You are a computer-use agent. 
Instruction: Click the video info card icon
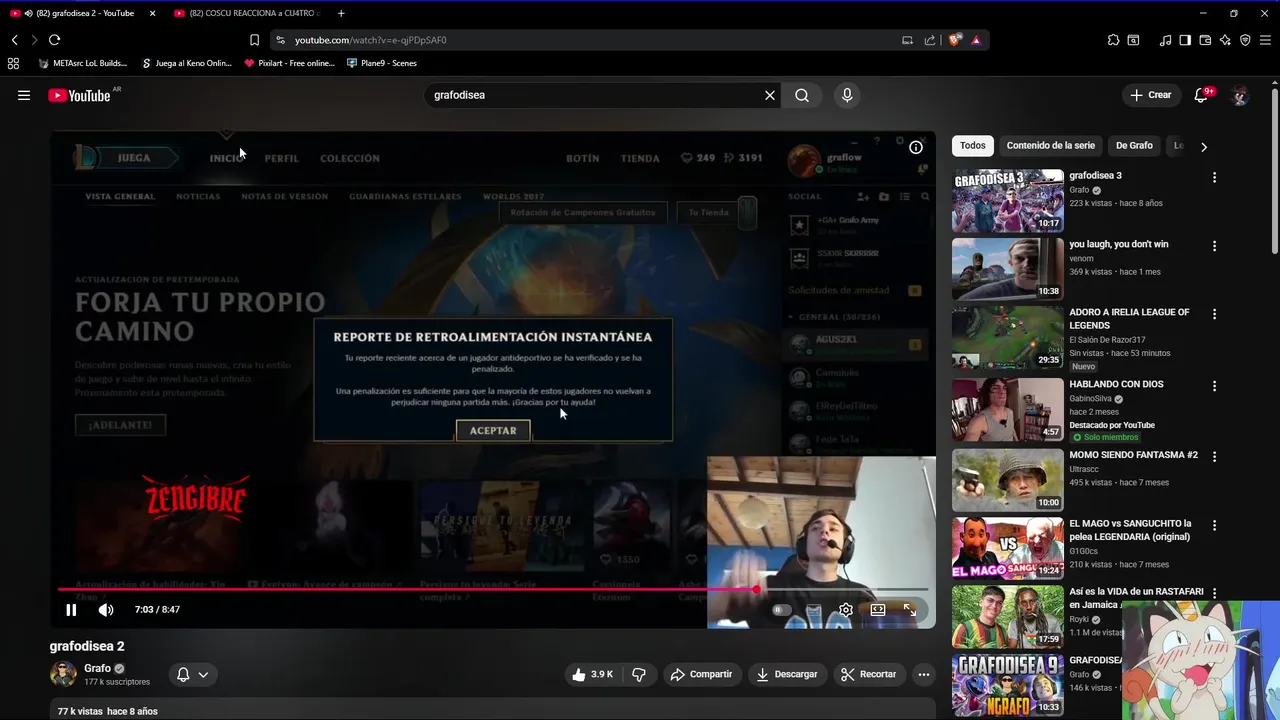tap(916, 147)
